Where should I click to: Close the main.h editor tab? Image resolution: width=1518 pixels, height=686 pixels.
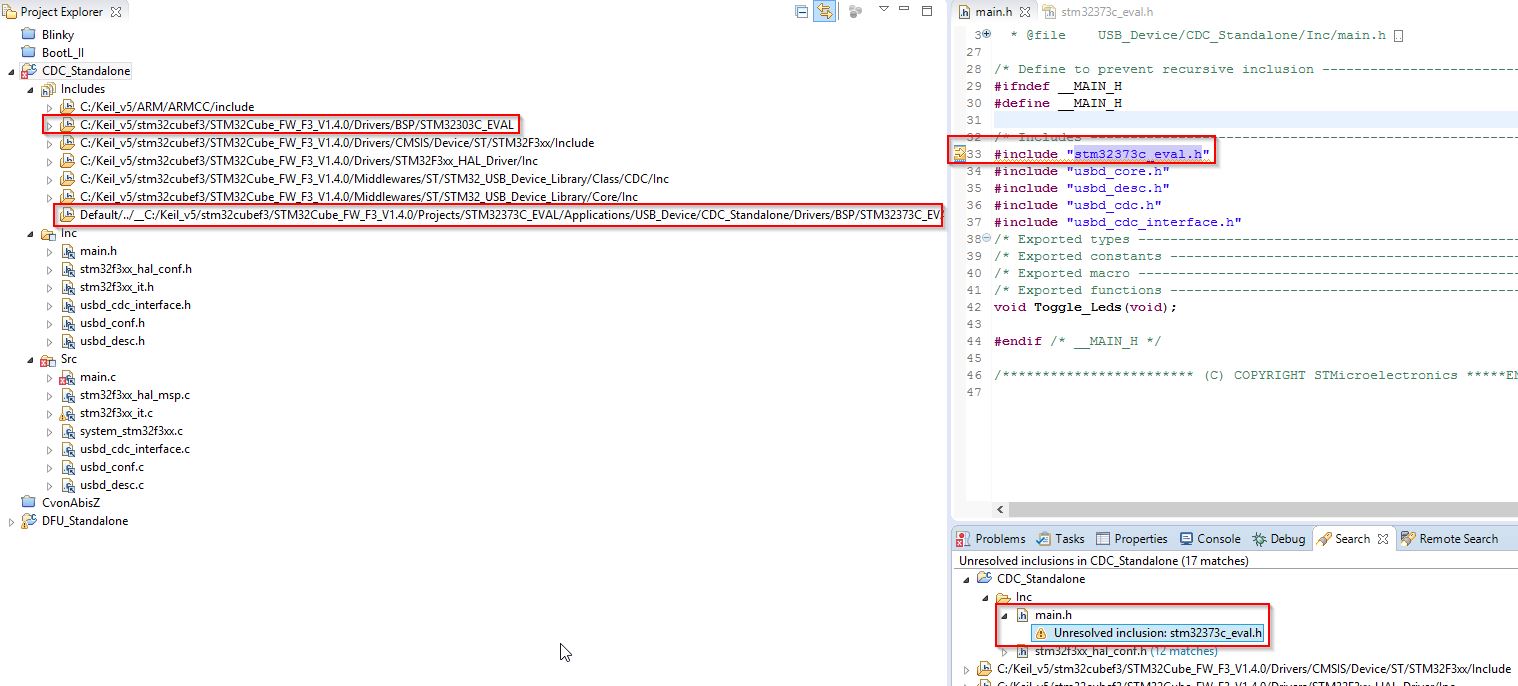1024,12
